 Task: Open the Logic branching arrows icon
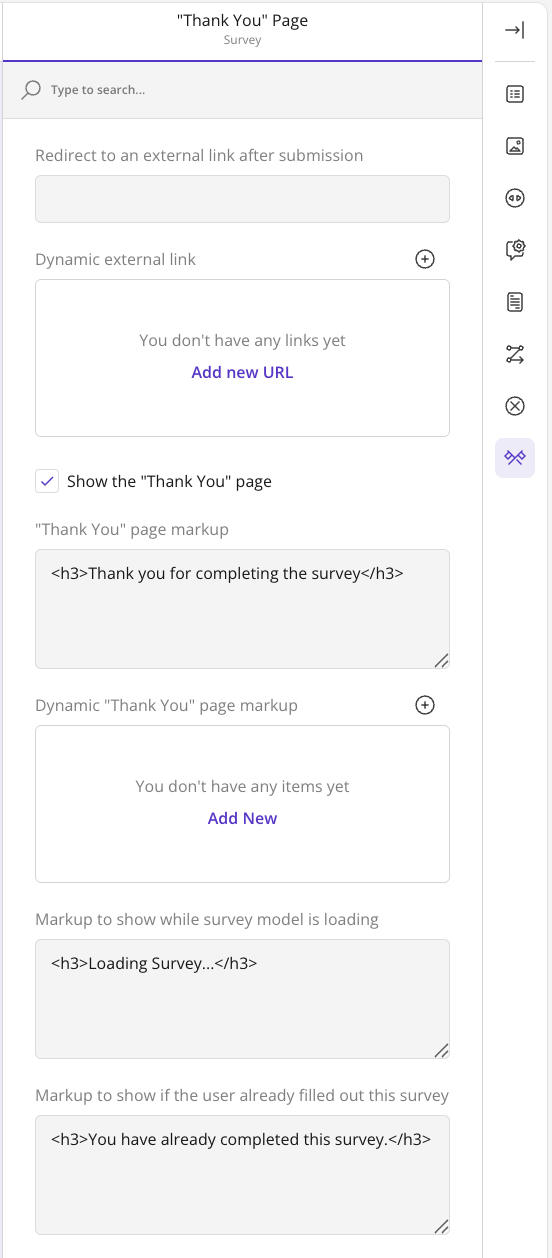pos(515,354)
